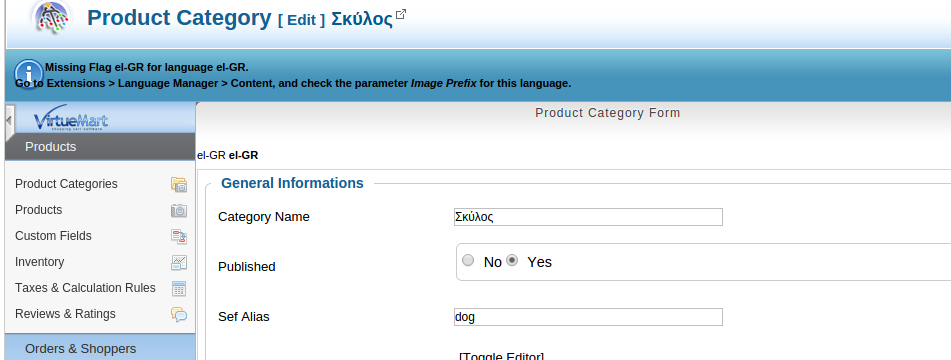951x360 pixels.
Task: Click the Inventory chart icon
Action: click(179, 262)
